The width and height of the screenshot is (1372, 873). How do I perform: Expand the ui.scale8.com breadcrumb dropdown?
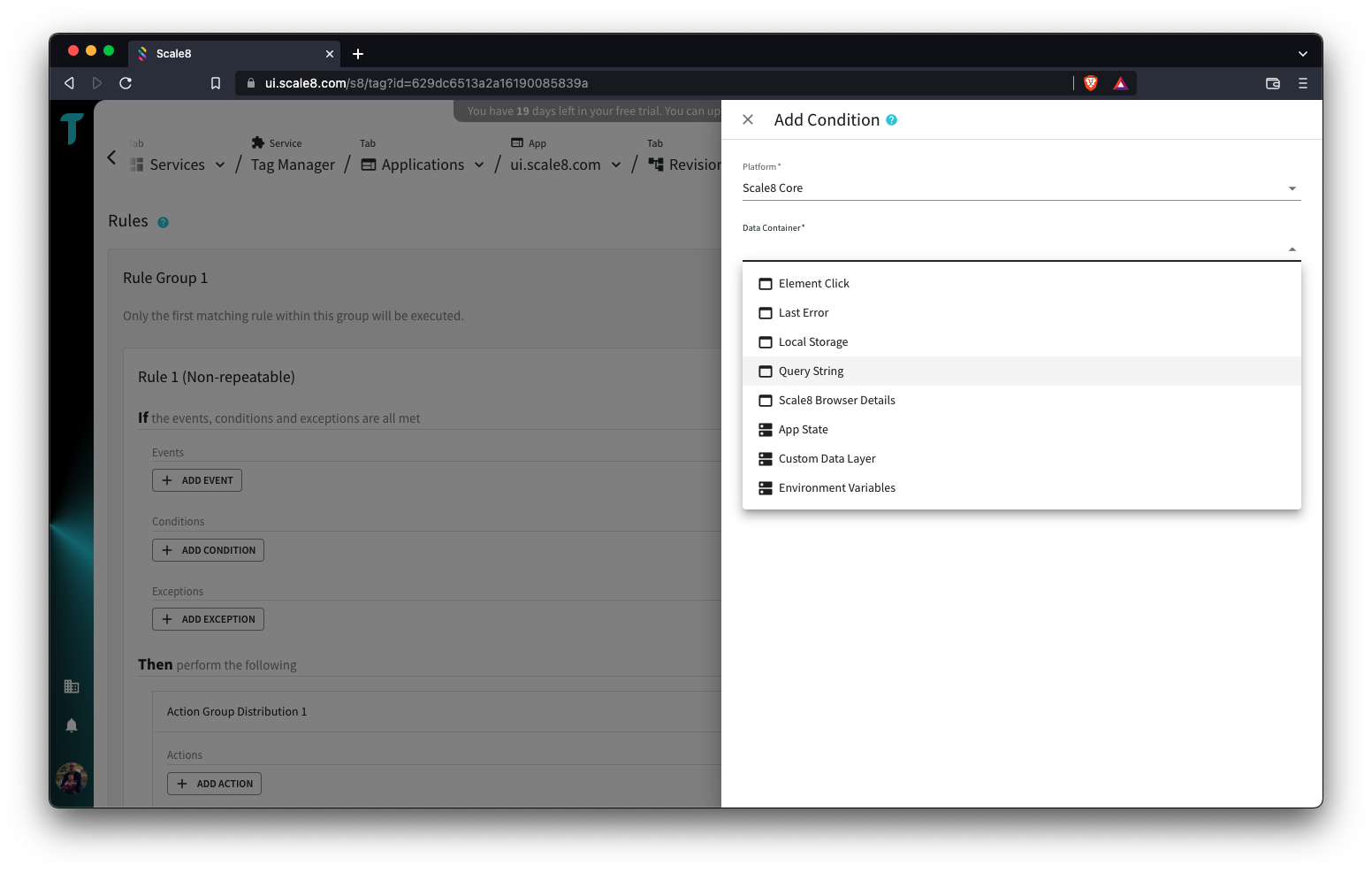click(x=616, y=165)
